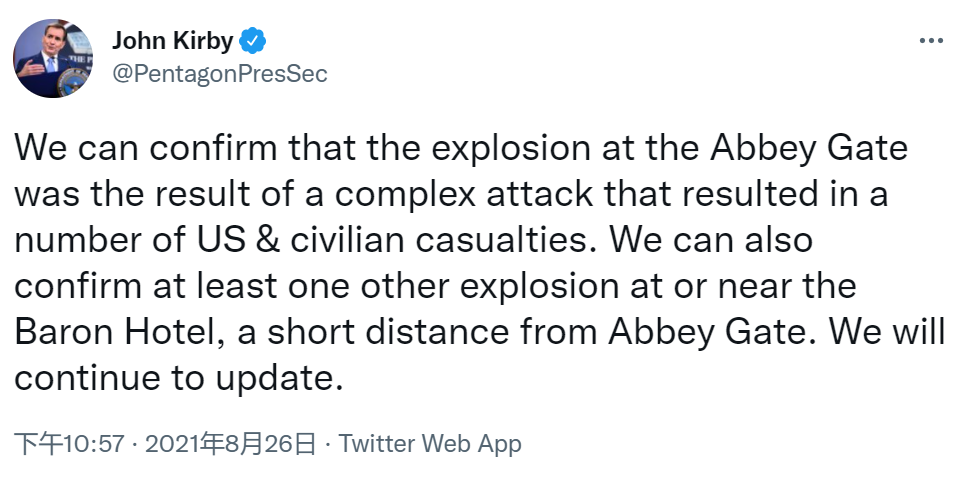Click "Abbey Gate" in the first line
970x481 pixels.
pos(809,149)
